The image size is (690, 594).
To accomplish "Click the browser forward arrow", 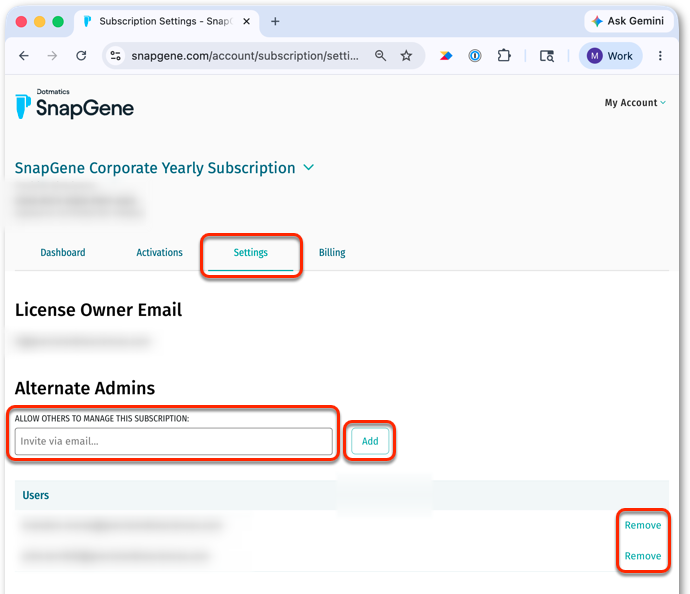I will coord(52,56).
